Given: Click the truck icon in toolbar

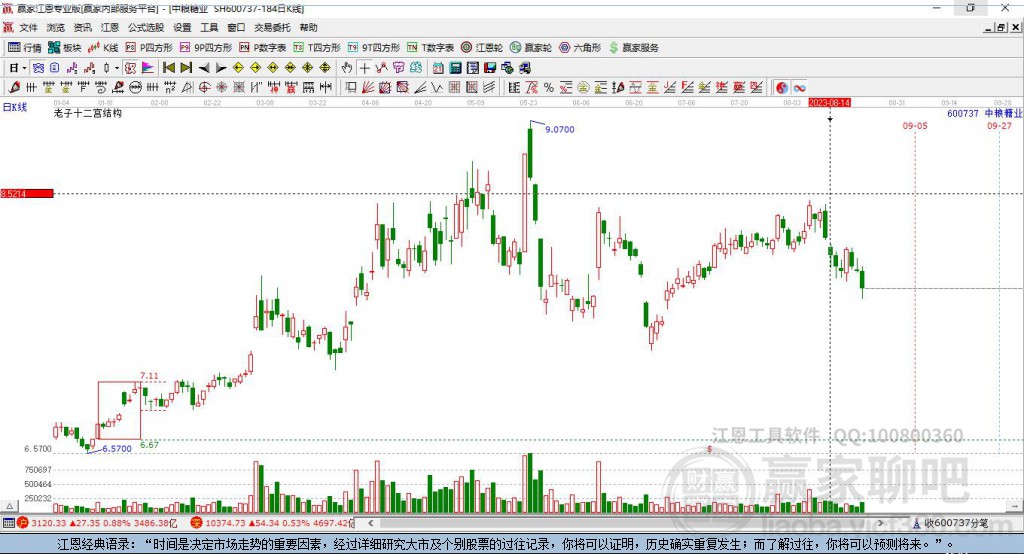Looking at the screenshot, I should [x=524, y=68].
